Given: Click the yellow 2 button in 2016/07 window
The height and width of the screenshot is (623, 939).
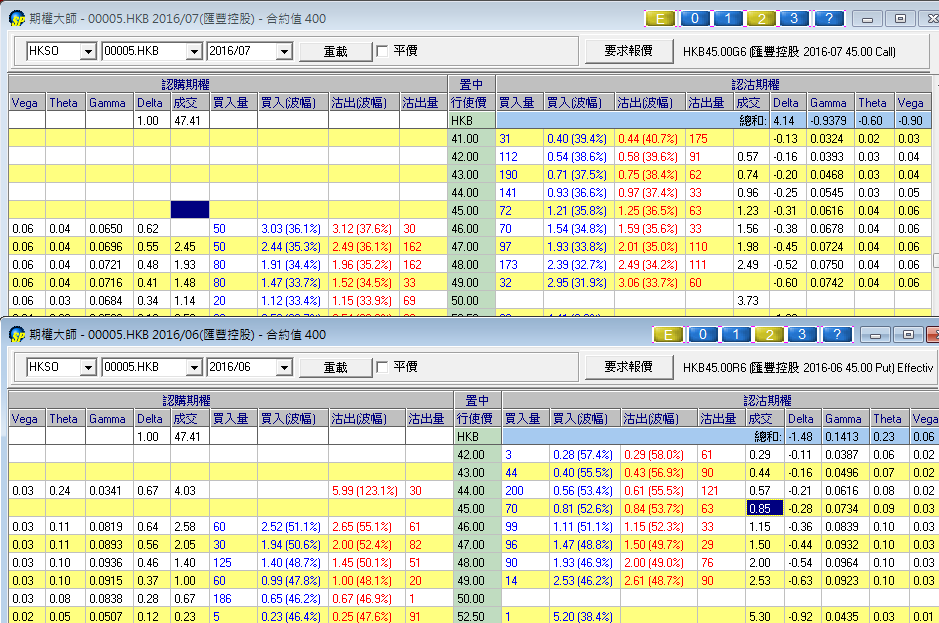Looking at the screenshot, I should (x=761, y=18).
